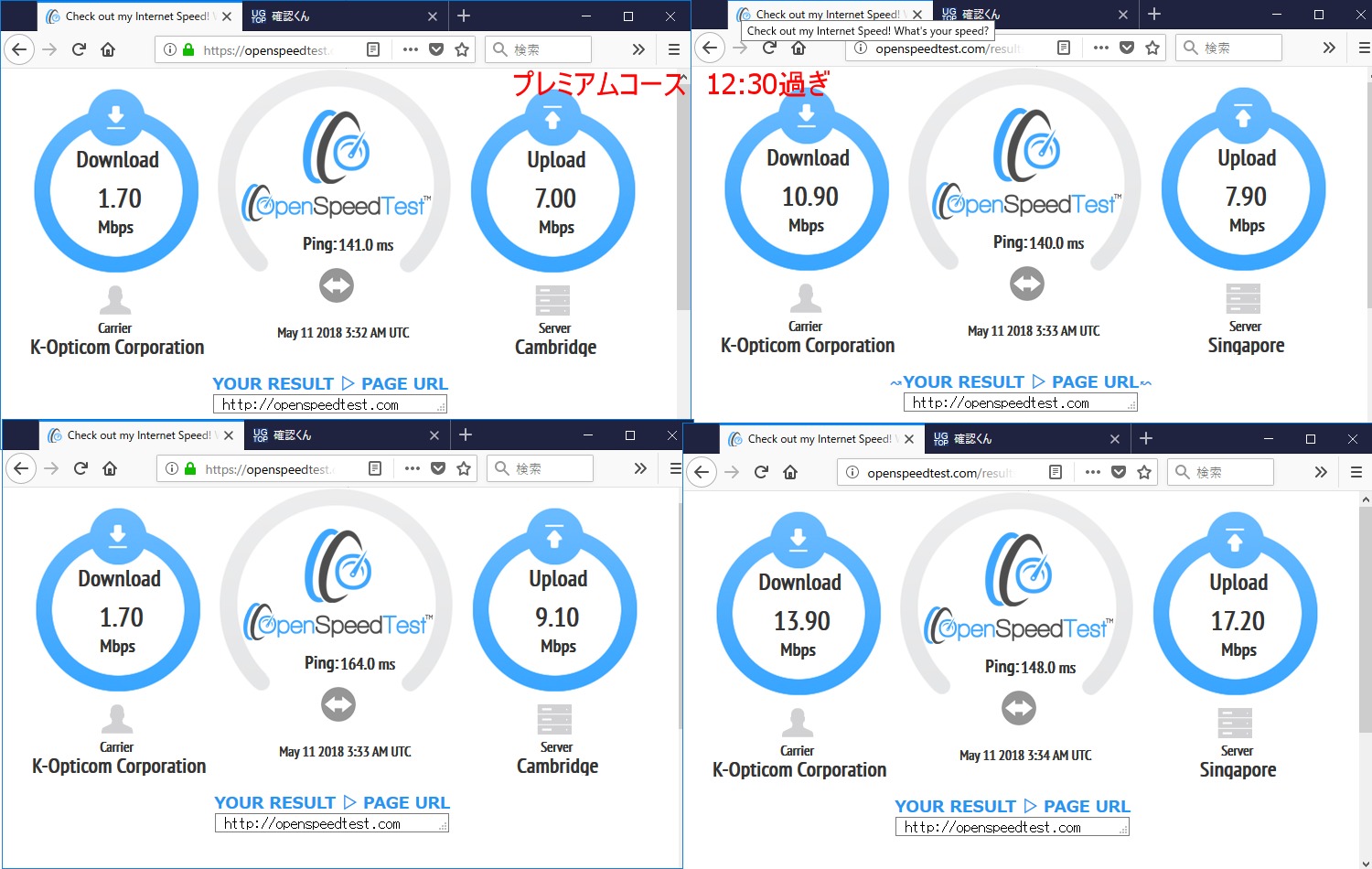Click the Singapore server icon under Upload 7.90
This screenshot has height=869, width=1372.
click(x=1244, y=299)
